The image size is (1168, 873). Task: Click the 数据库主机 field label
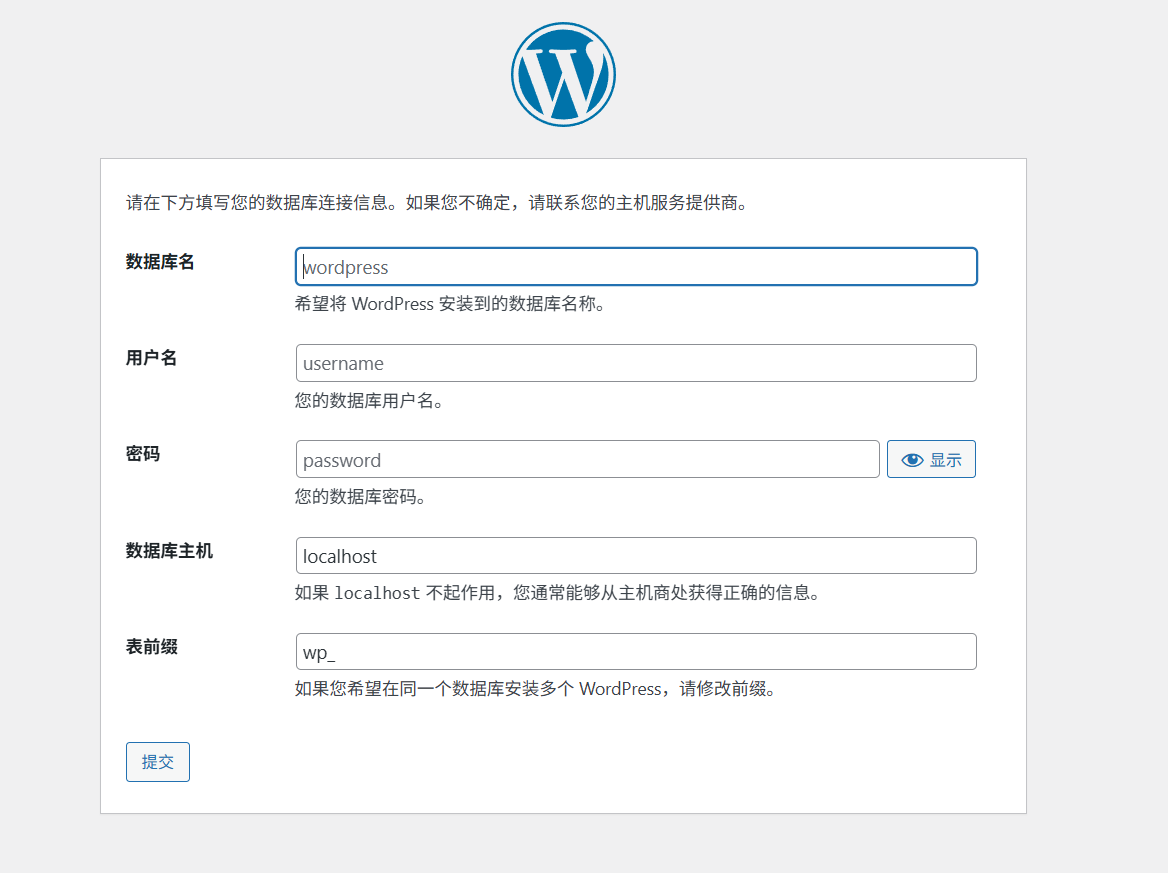point(169,550)
